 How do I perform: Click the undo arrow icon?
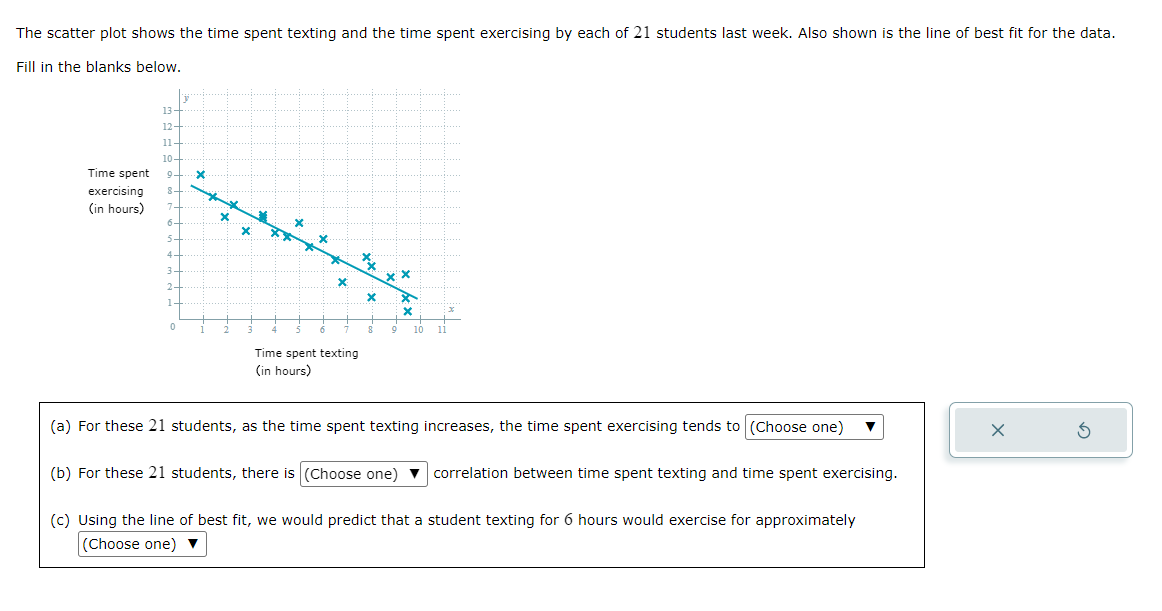click(x=1085, y=428)
